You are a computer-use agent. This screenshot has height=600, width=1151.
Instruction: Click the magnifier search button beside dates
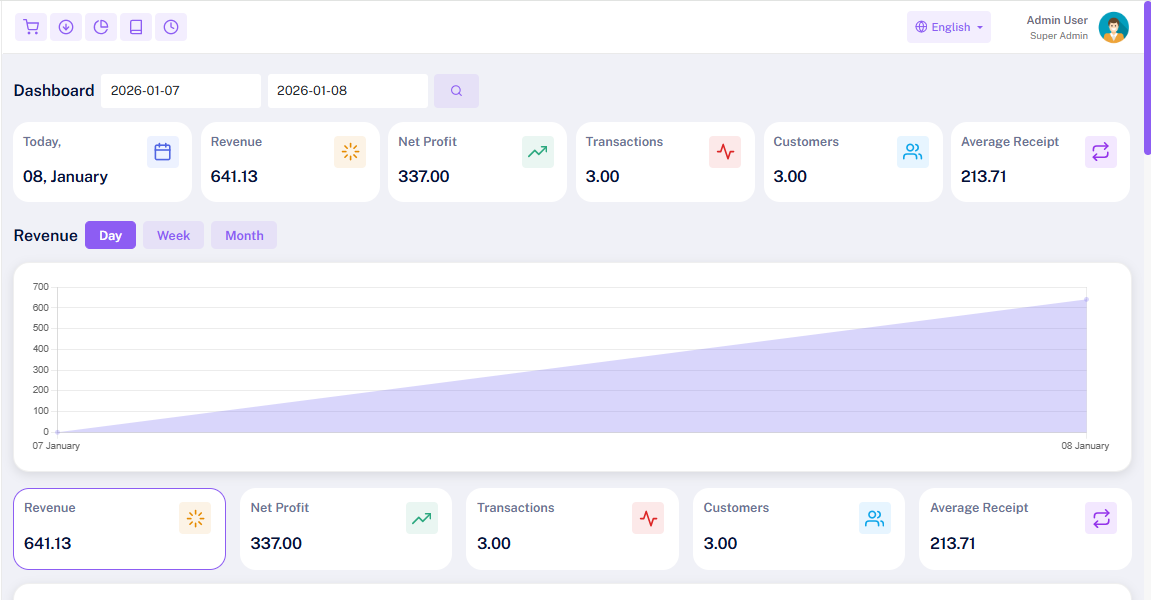click(456, 91)
